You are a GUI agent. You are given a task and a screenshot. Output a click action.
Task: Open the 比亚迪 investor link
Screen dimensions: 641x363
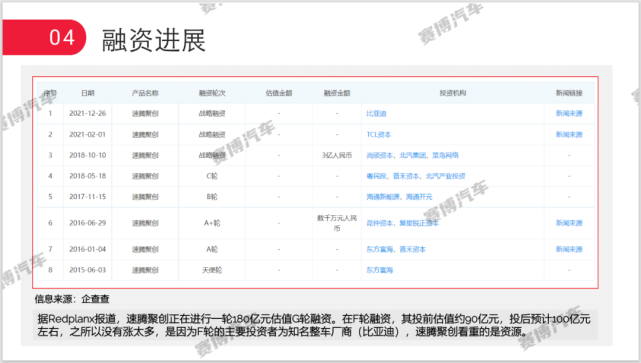(x=376, y=113)
